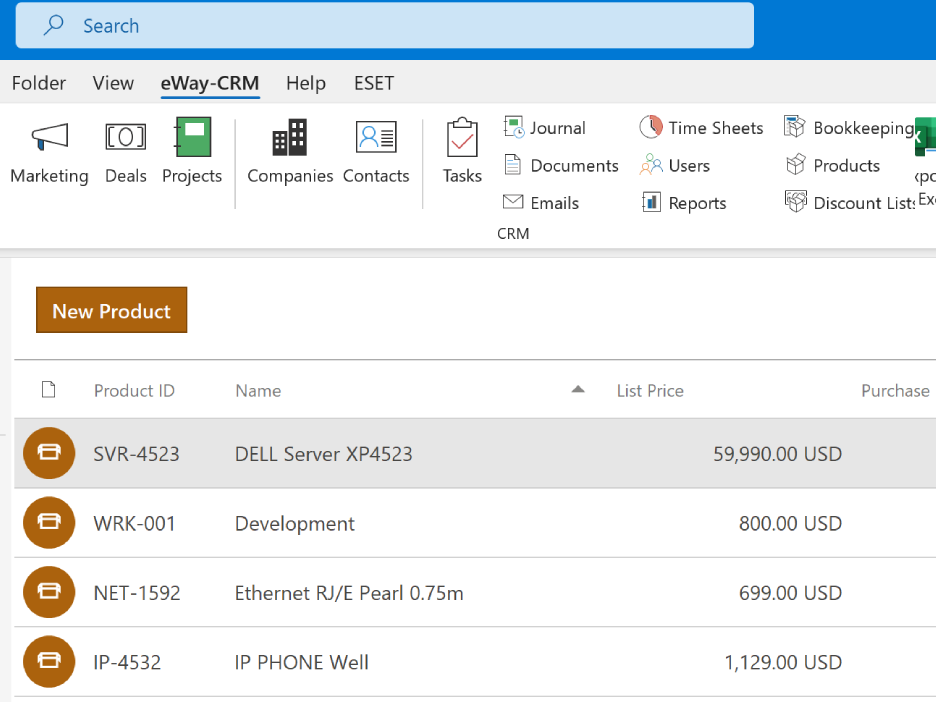Open the Deals module icon
The height and width of the screenshot is (702, 936).
tap(125, 137)
